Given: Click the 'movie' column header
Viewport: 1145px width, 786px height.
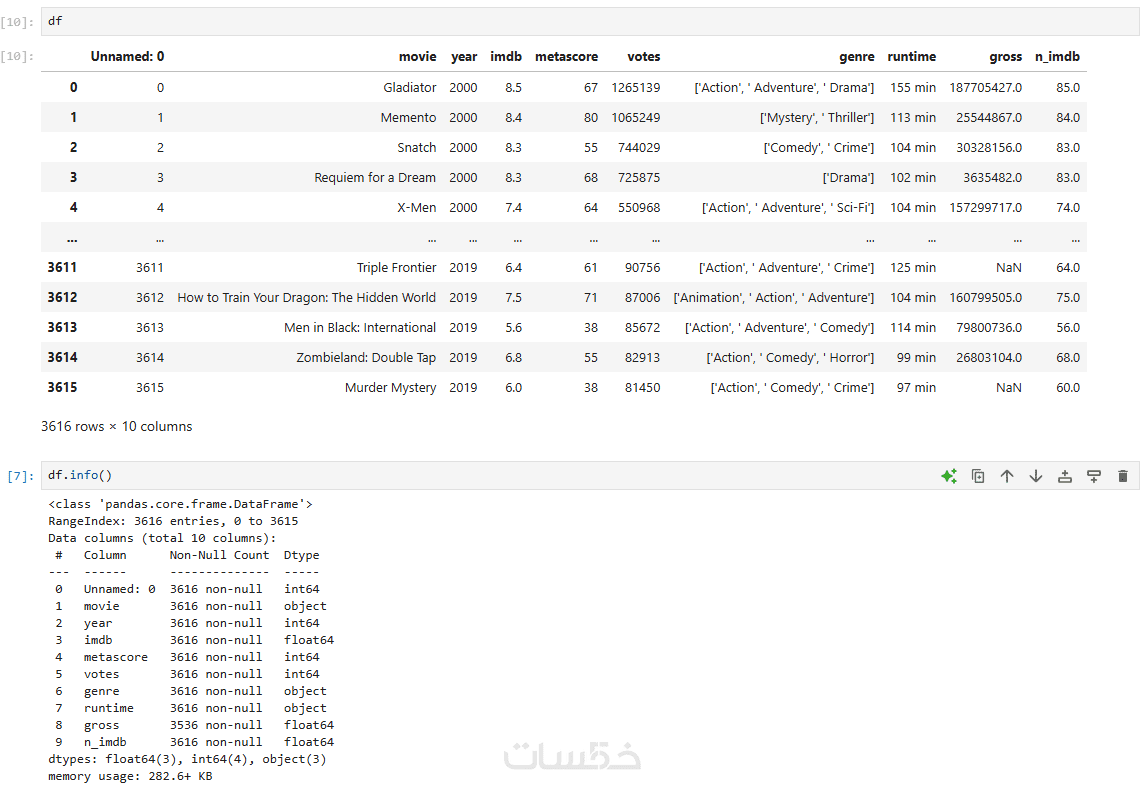Looking at the screenshot, I should [417, 56].
